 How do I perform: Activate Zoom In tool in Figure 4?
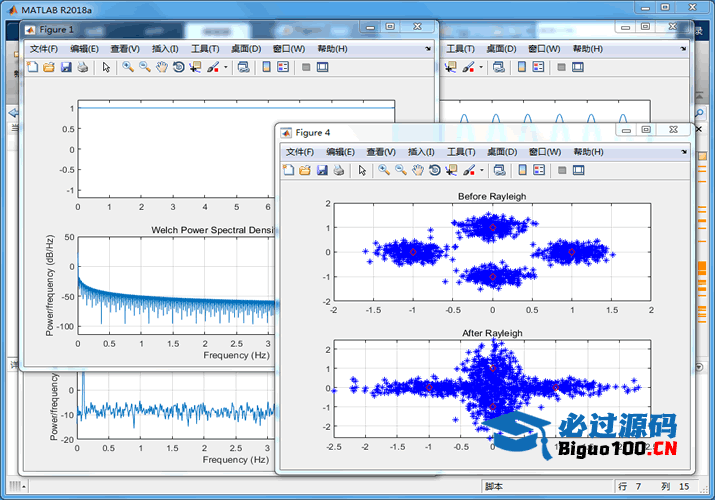384,170
